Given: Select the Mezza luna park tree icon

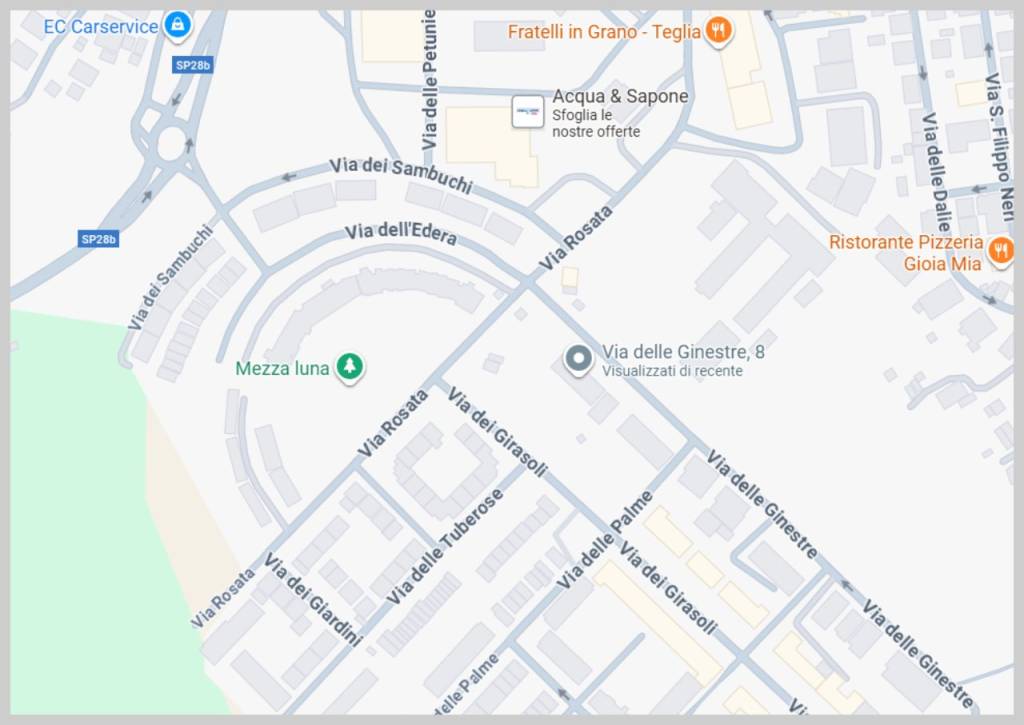Looking at the screenshot, I should pyautogui.click(x=350, y=367).
